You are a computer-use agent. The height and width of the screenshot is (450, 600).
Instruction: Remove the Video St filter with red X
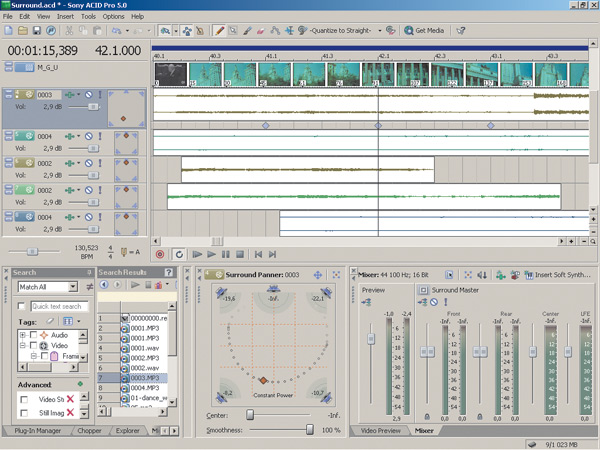pyautogui.click(x=70, y=399)
